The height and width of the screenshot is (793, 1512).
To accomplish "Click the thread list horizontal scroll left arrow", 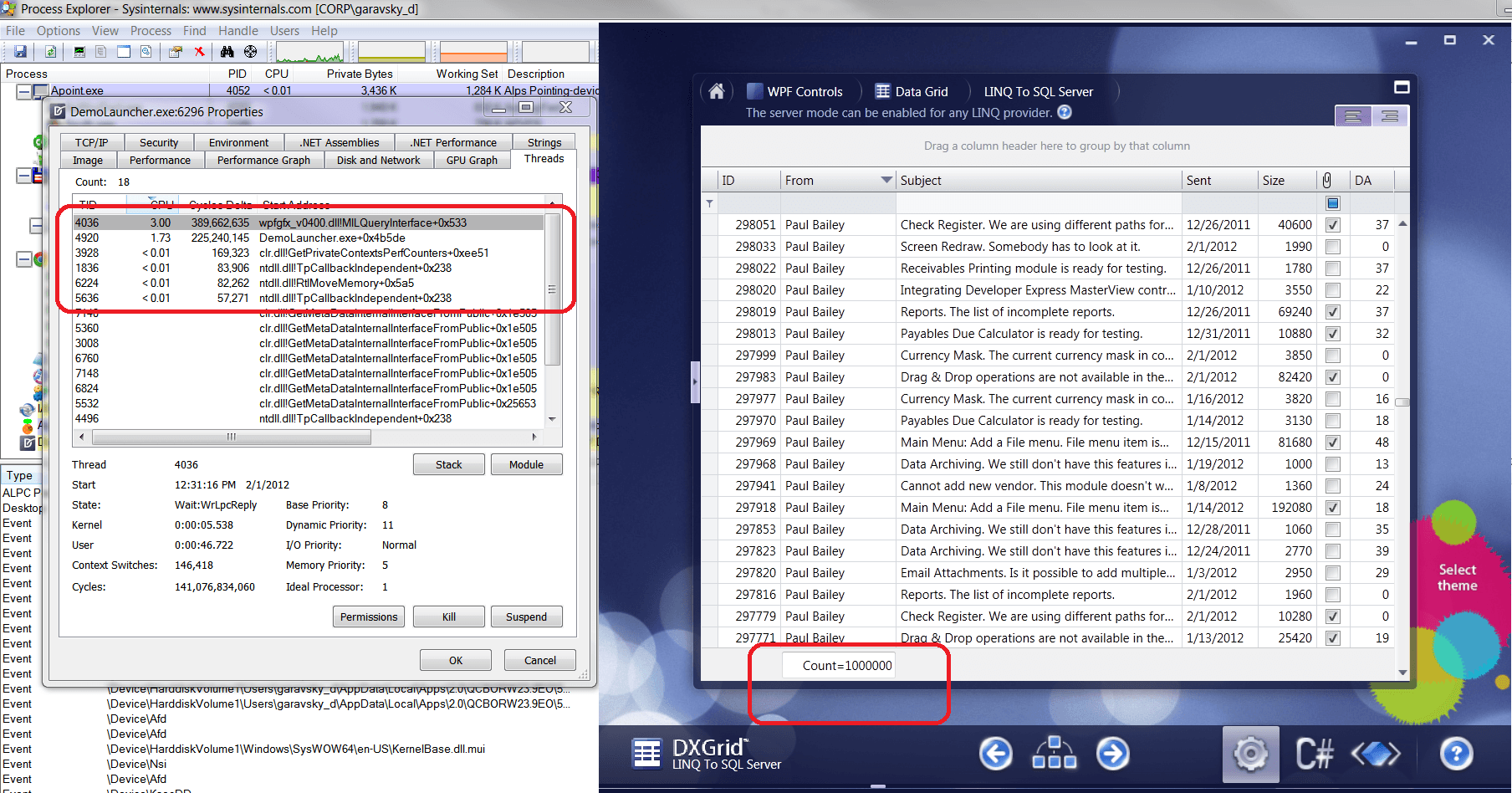I will pyautogui.click(x=81, y=437).
